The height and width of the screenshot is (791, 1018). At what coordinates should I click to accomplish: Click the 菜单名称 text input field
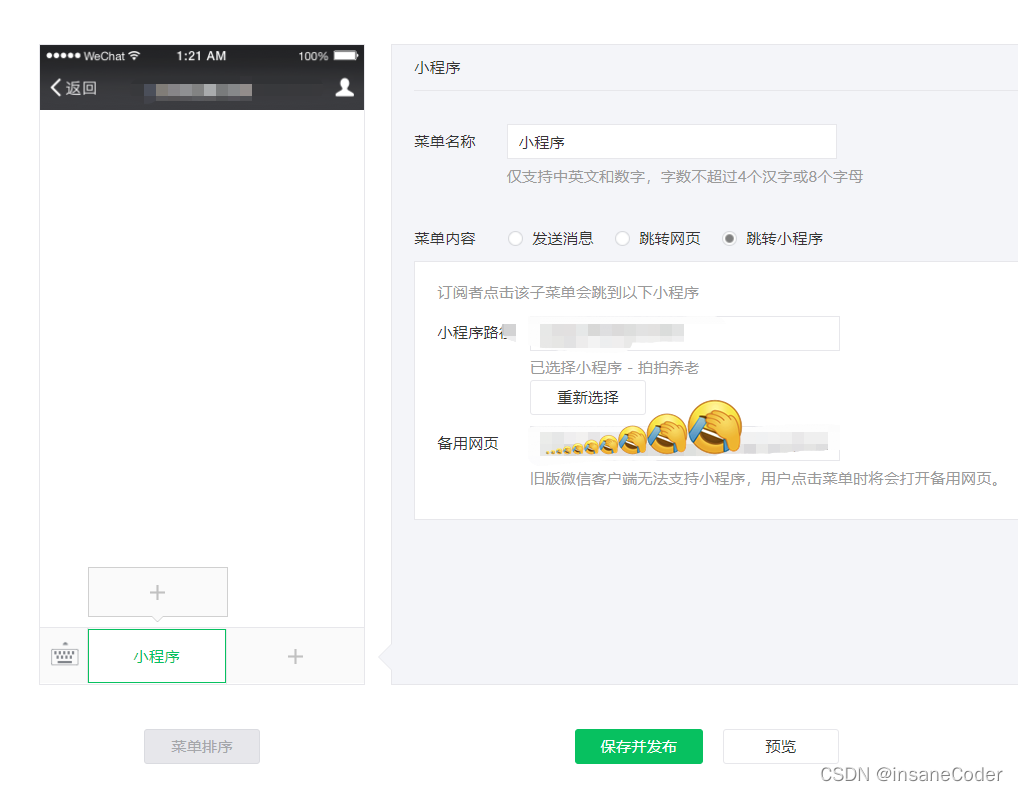671,141
